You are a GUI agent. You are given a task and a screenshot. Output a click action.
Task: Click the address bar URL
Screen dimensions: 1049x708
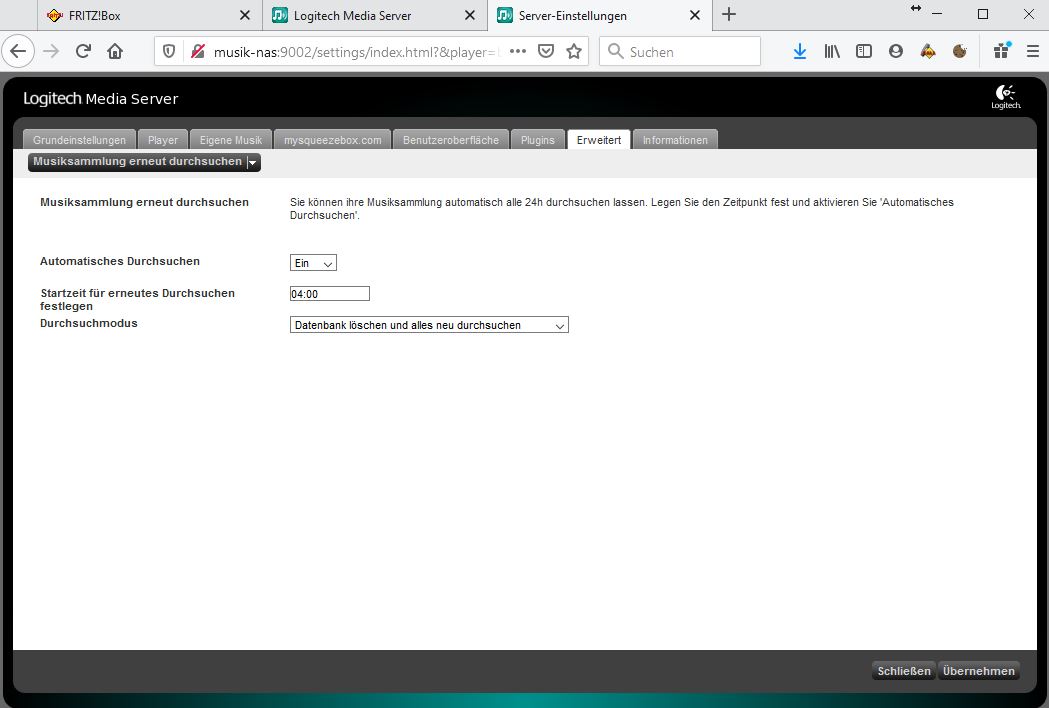coord(355,52)
